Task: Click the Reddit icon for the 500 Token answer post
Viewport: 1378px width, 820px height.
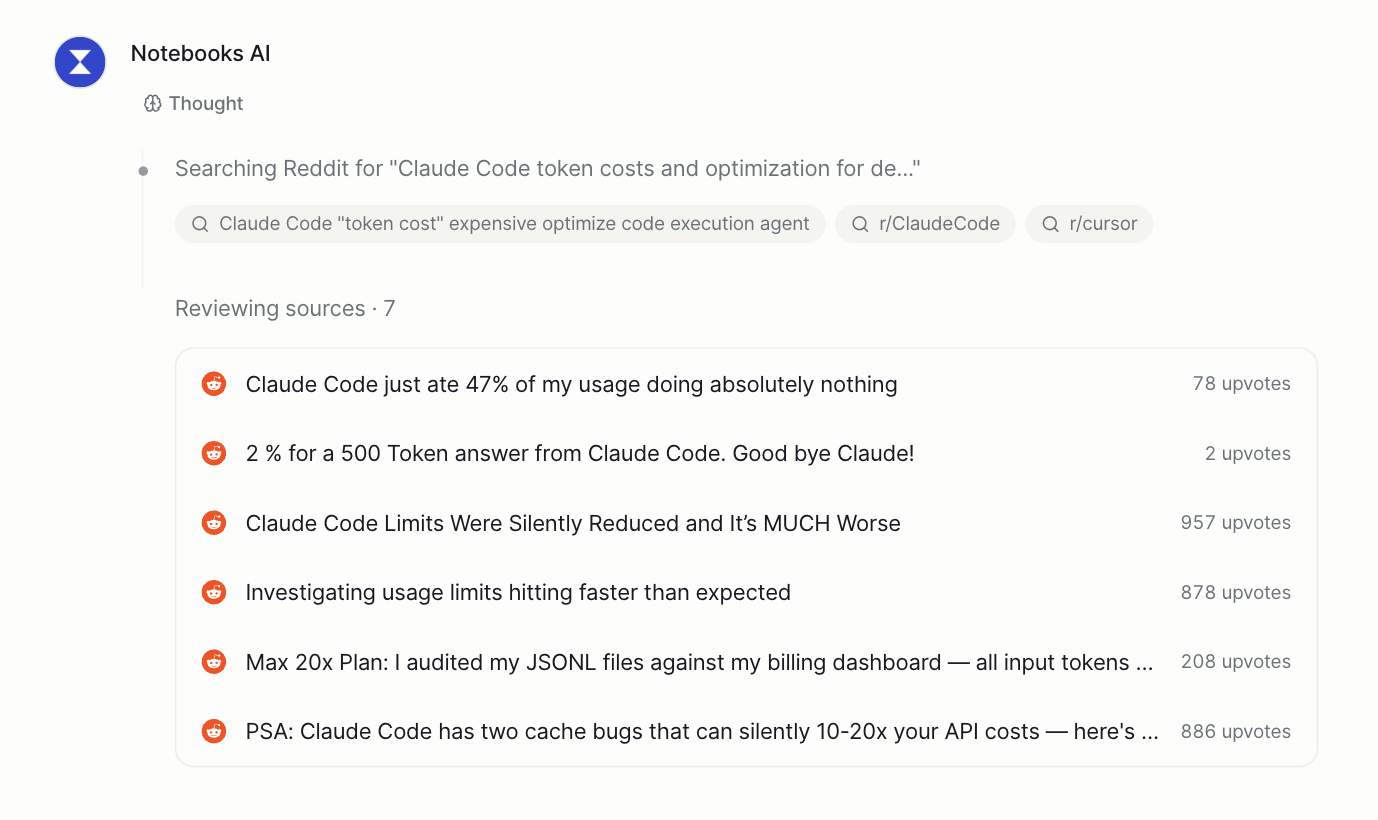Action: (214, 454)
